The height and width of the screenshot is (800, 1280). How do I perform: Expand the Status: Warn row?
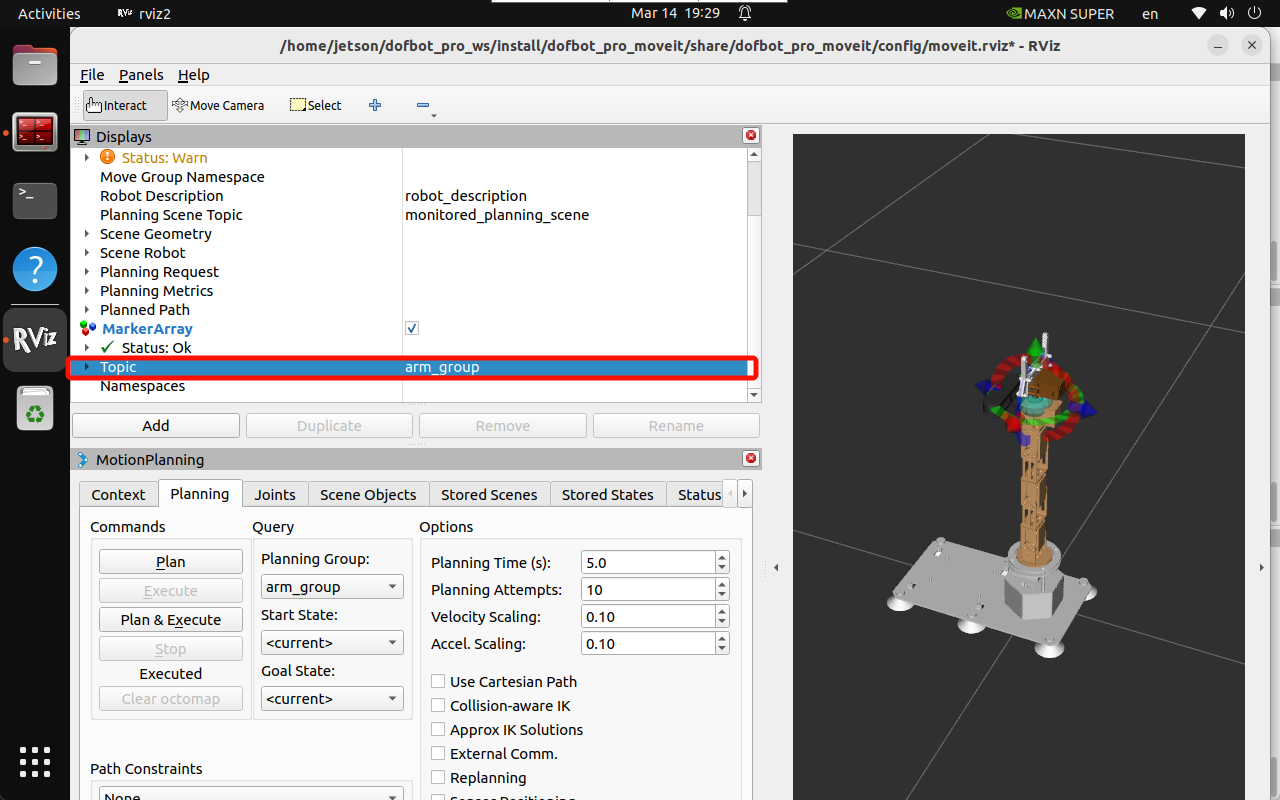(x=87, y=158)
